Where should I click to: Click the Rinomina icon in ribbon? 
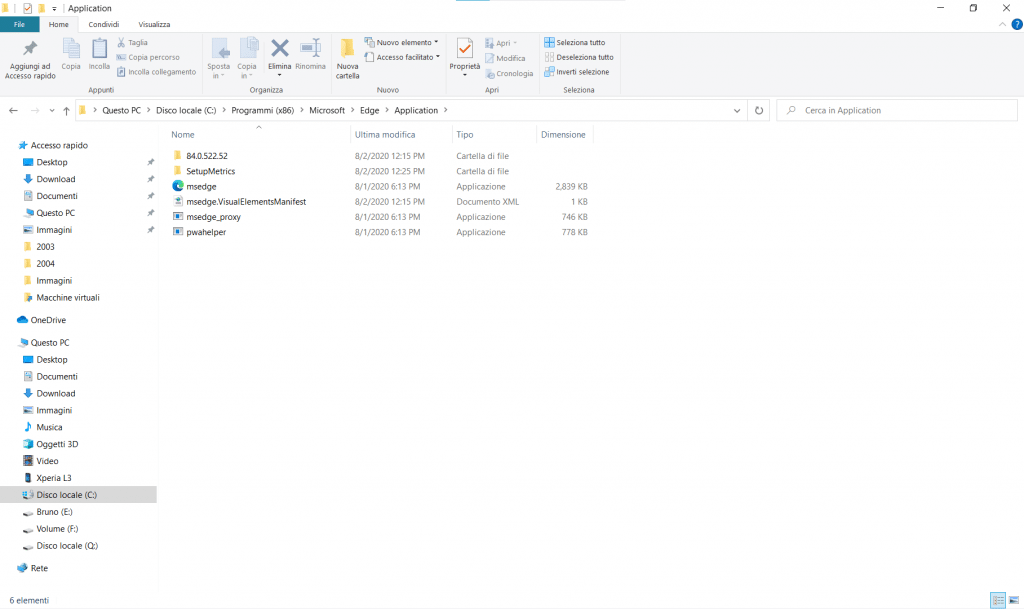[310, 48]
